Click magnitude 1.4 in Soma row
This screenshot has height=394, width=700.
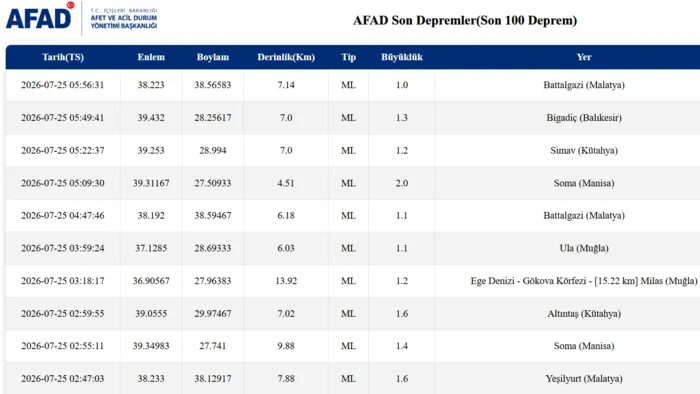tap(402, 346)
